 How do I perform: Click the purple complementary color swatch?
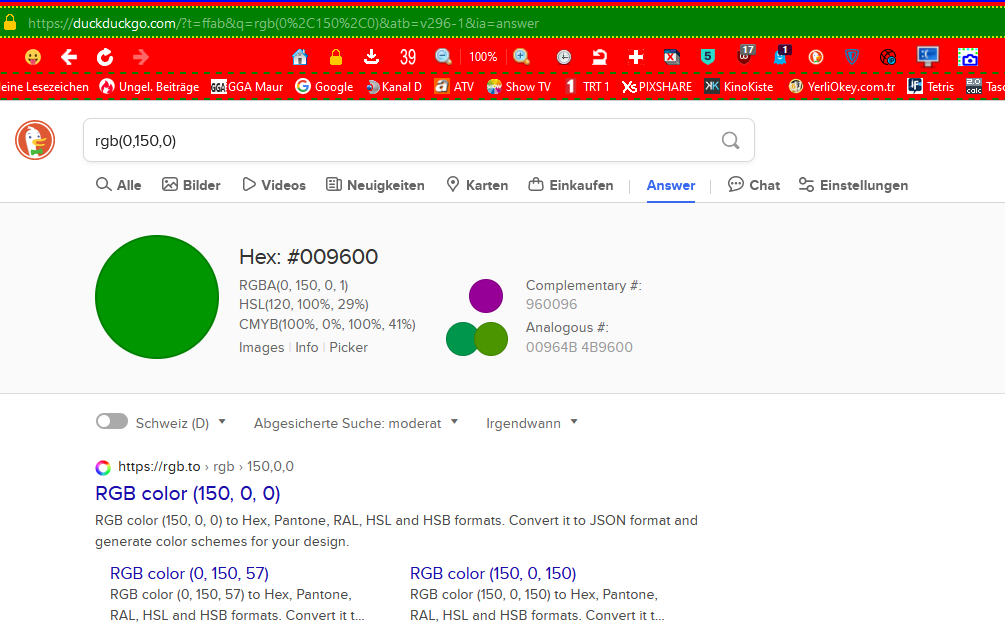pos(486,296)
